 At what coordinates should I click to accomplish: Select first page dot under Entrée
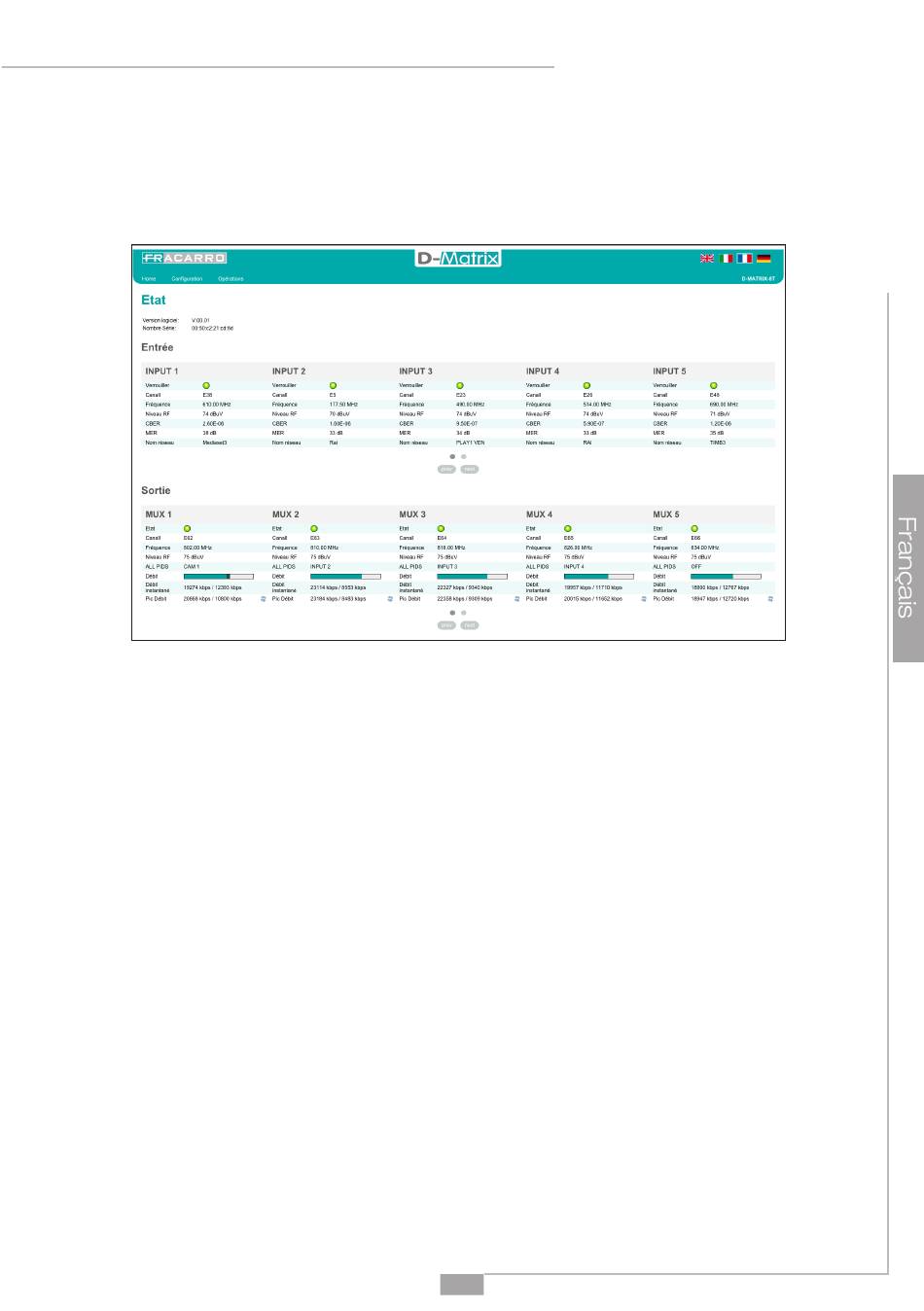click(452, 456)
